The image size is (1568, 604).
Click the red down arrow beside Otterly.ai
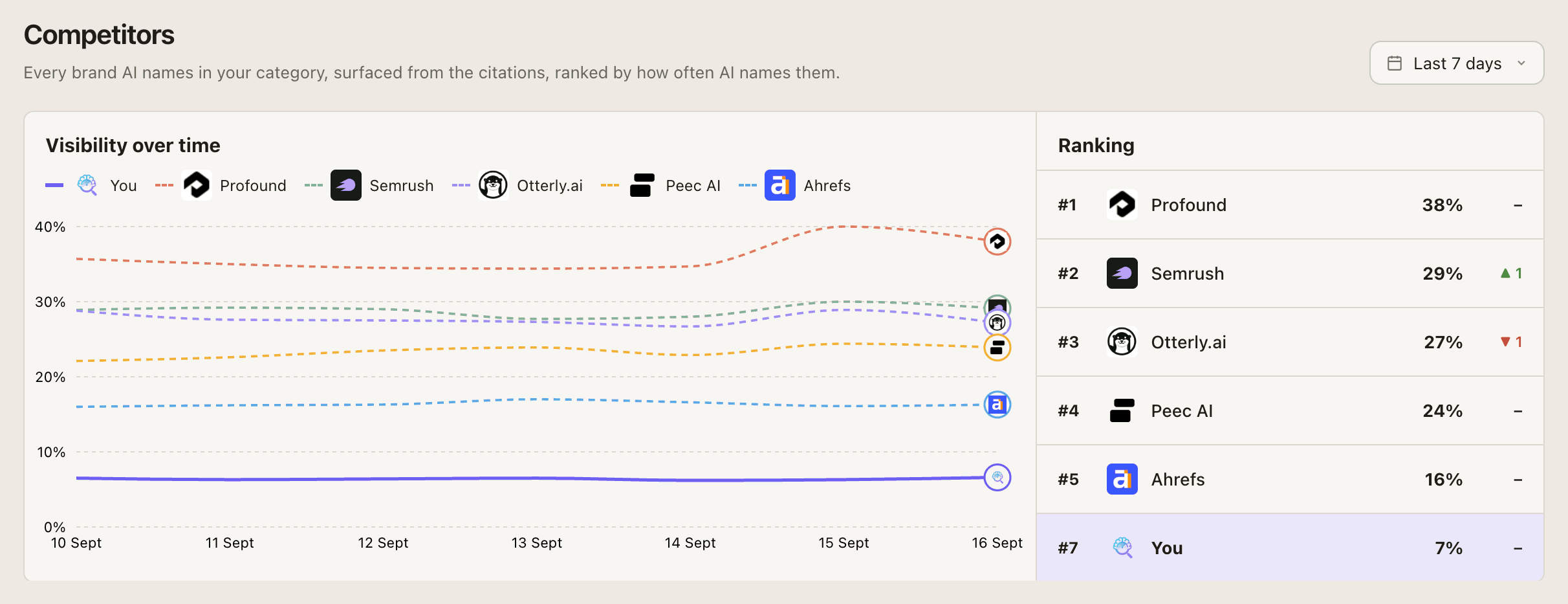[1505, 342]
